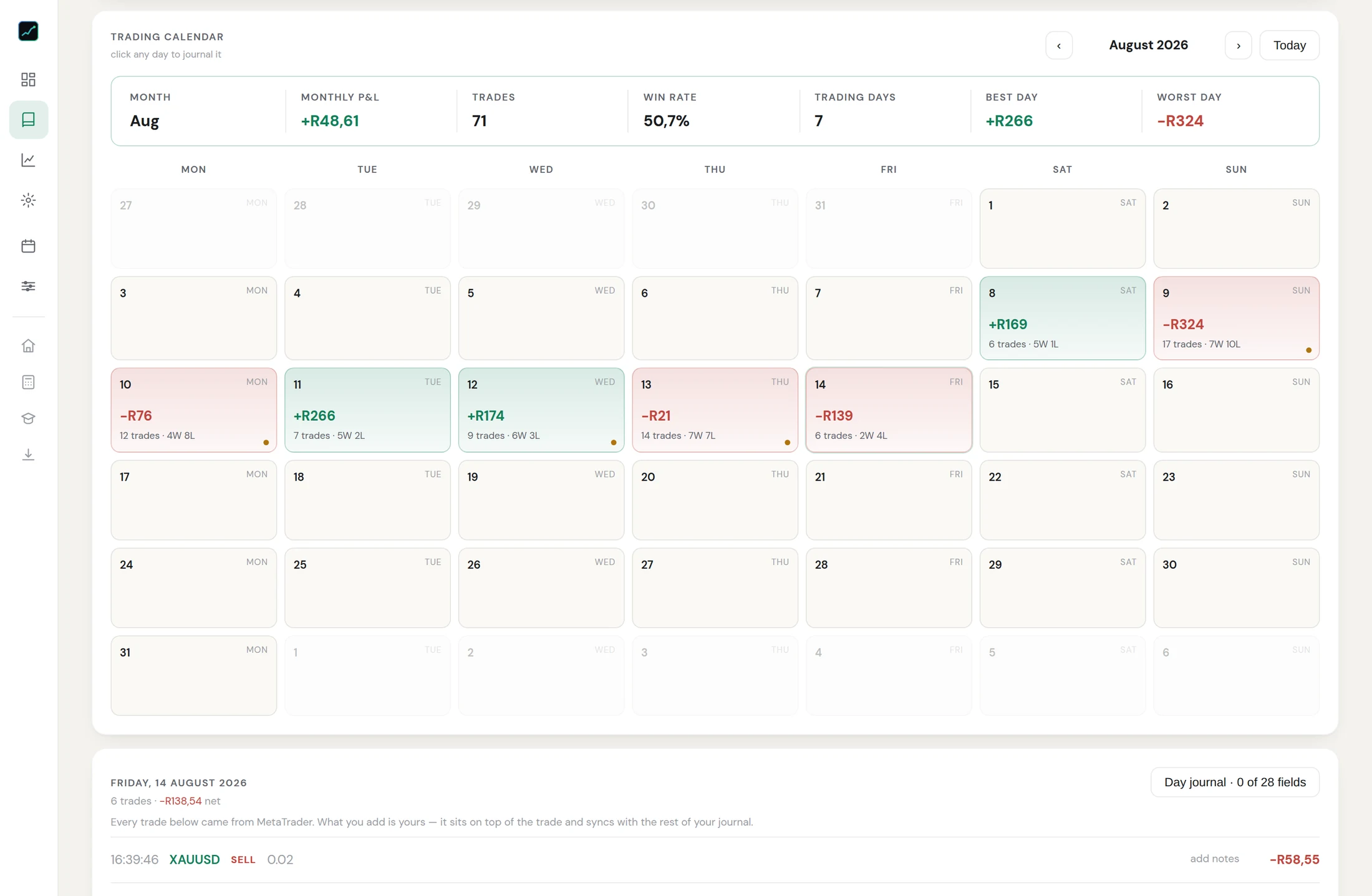Select day 9 with -R324
This screenshot has height=896, width=1372.
pos(1236,318)
